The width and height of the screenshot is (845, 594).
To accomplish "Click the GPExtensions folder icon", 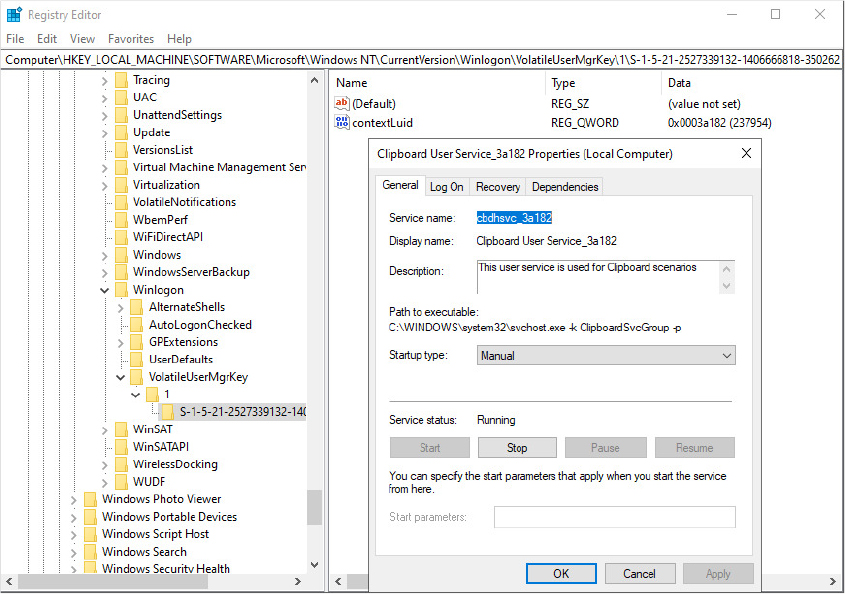I will tap(137, 342).
